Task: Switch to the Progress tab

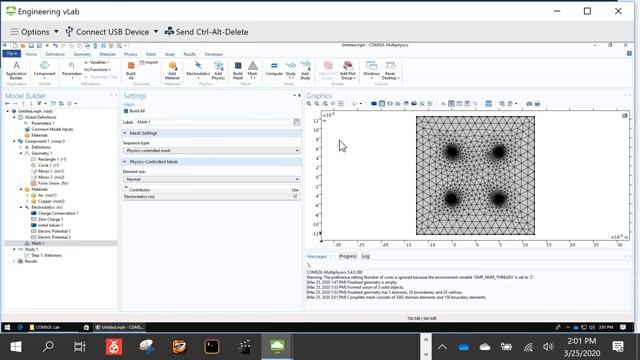Action: [348, 256]
